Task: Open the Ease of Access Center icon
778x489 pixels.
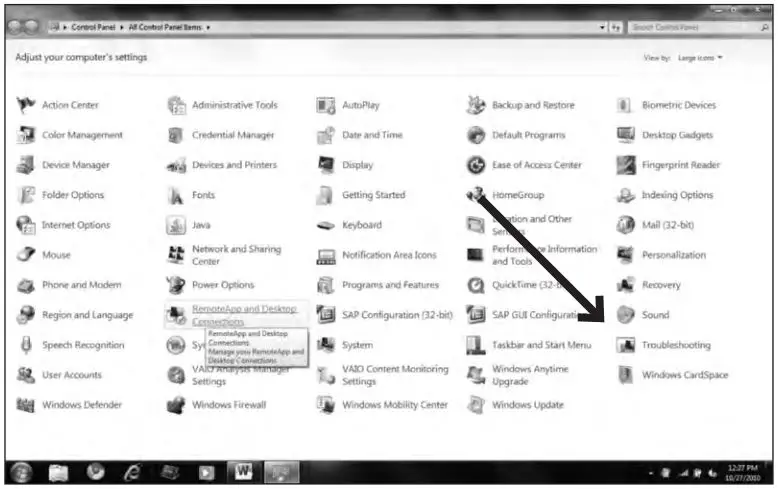Action: pyautogui.click(x=476, y=165)
